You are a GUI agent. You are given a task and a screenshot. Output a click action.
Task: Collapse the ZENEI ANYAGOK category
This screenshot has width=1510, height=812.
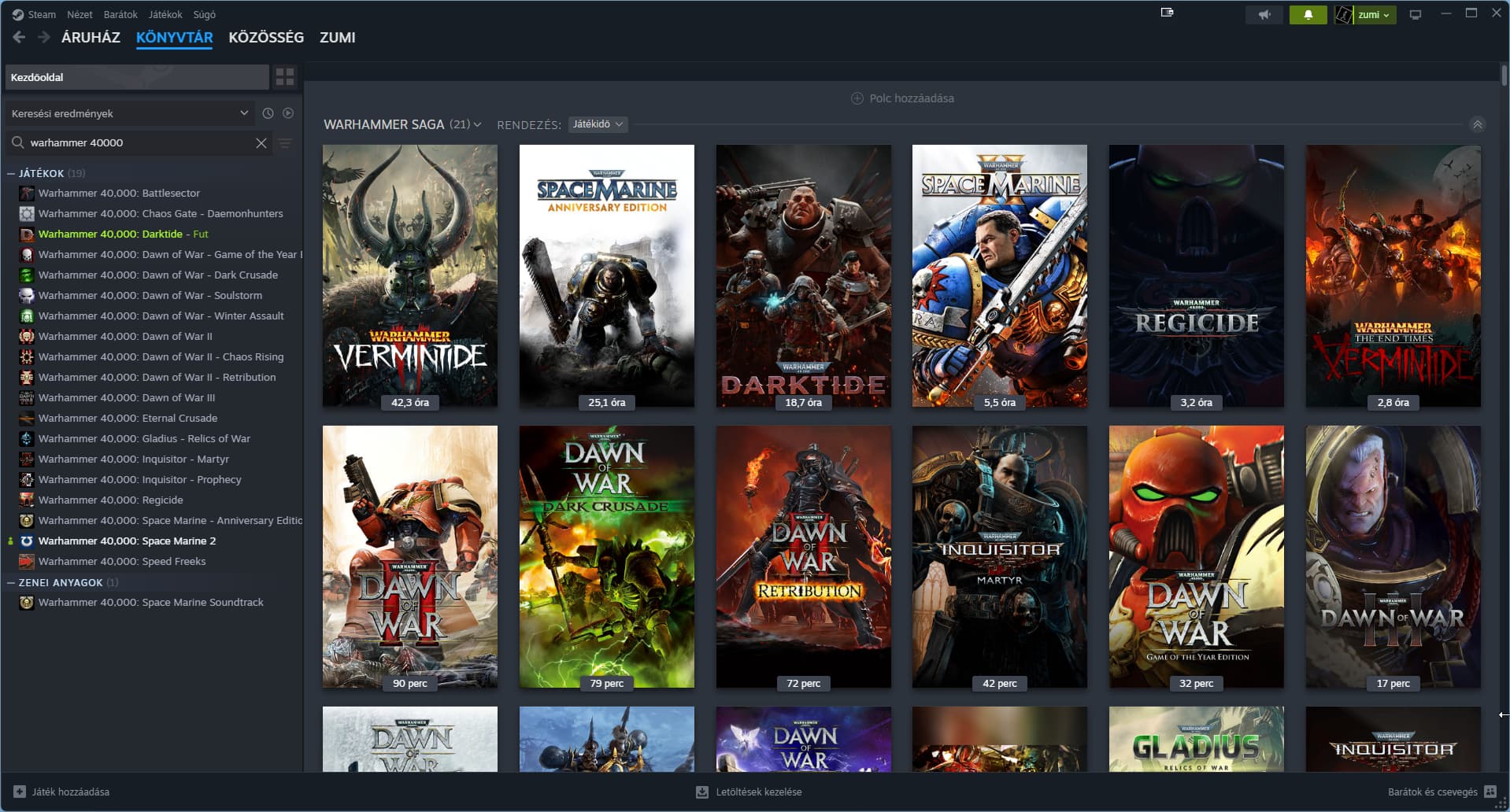[11, 582]
